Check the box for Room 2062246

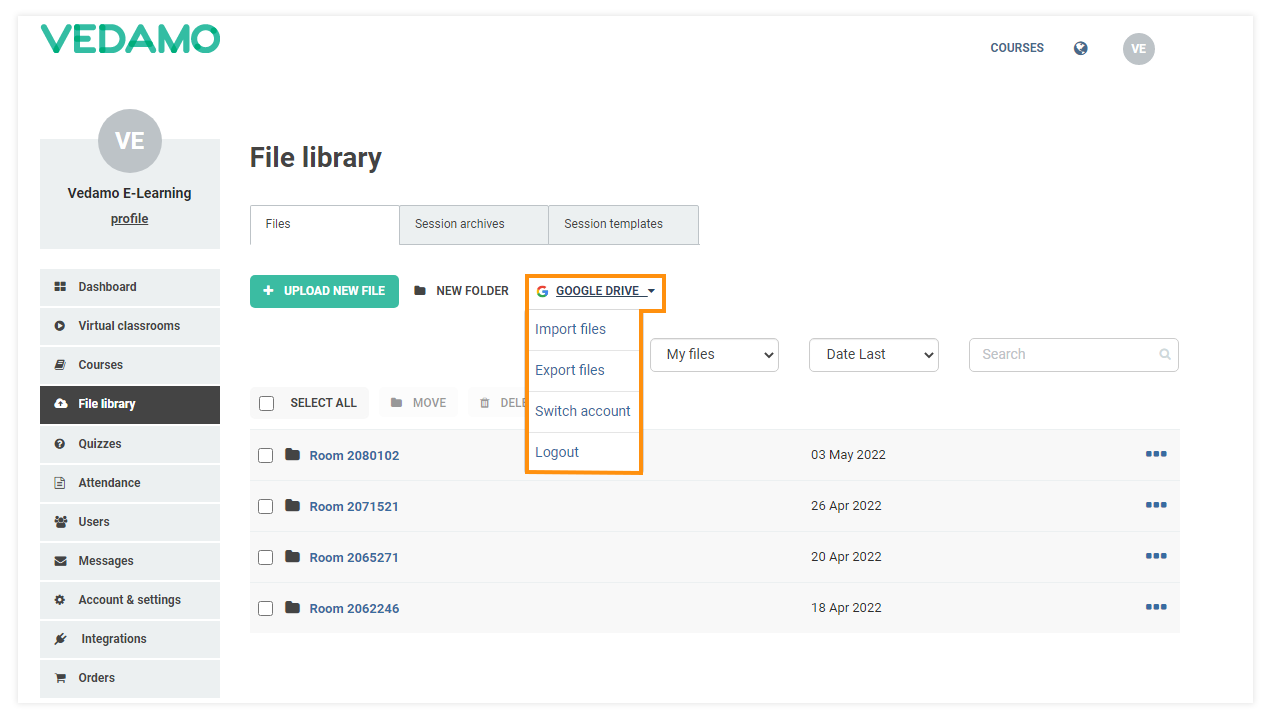(x=266, y=608)
